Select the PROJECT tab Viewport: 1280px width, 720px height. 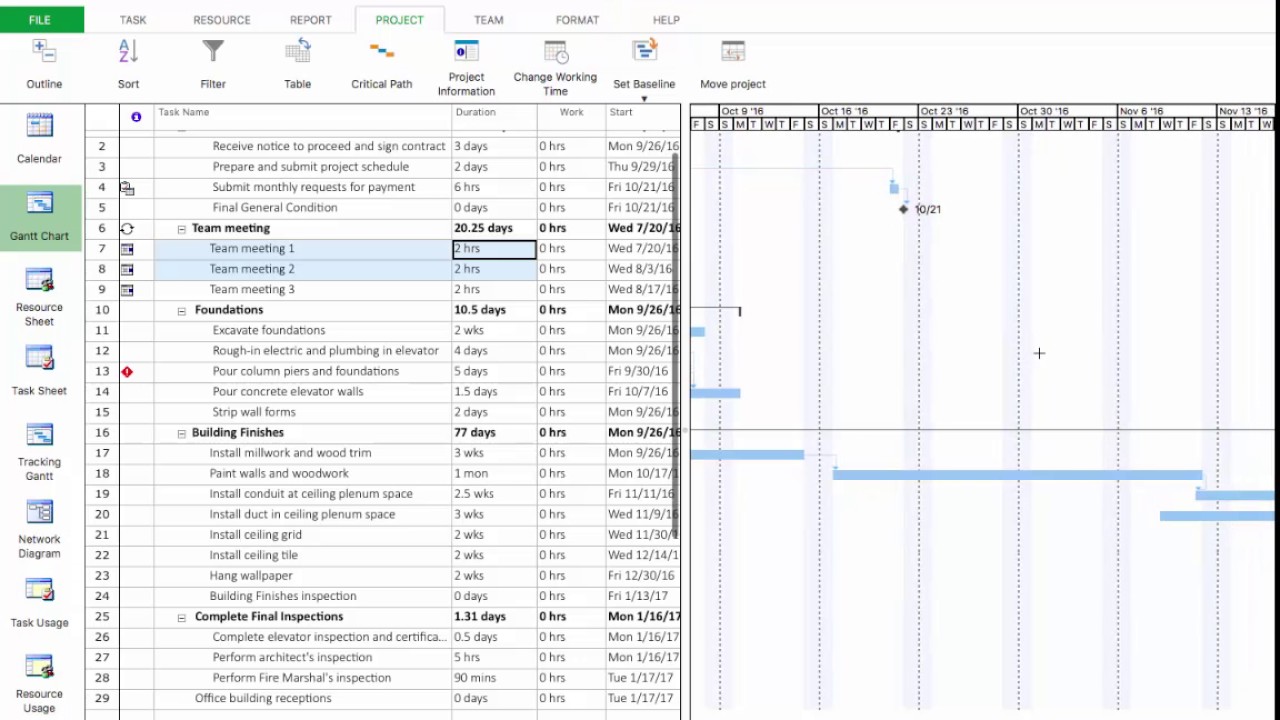[399, 20]
